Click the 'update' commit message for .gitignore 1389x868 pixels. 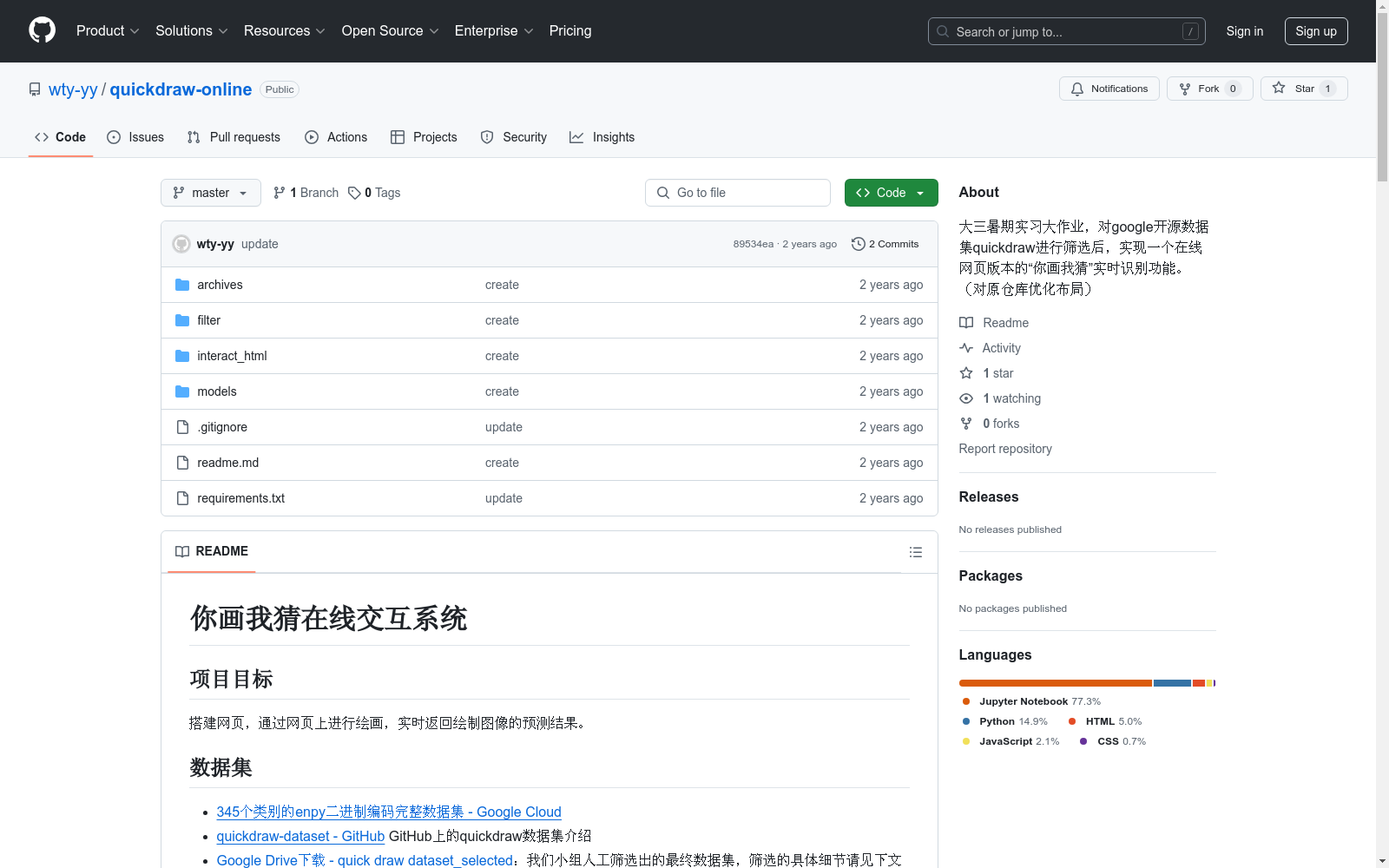tap(504, 427)
